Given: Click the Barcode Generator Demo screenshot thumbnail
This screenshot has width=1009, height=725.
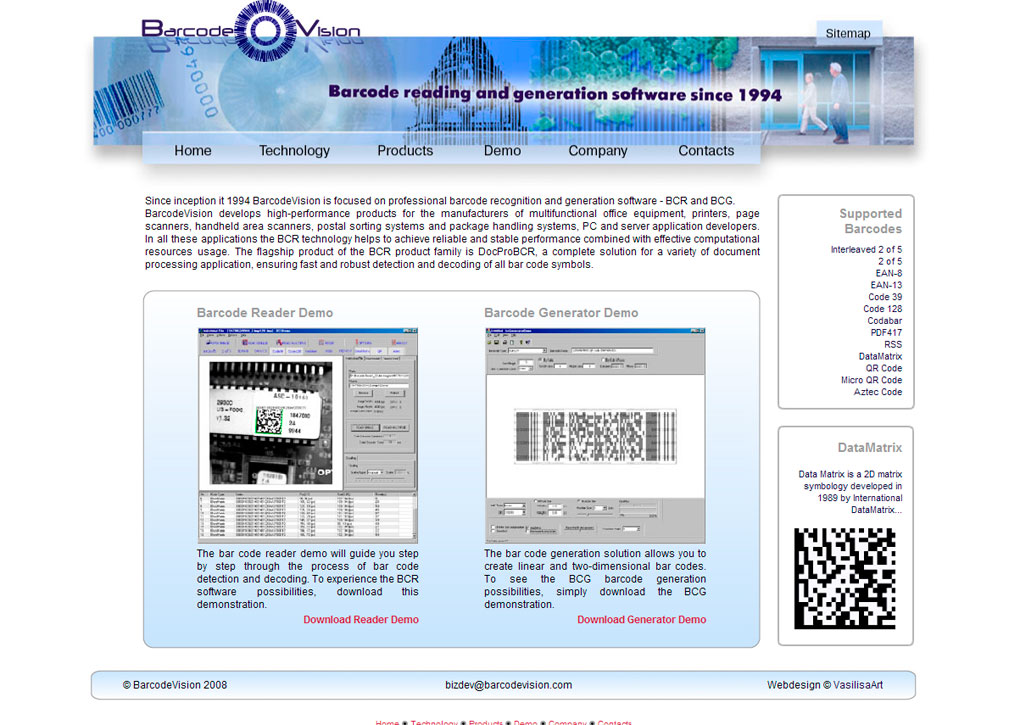Looking at the screenshot, I should [595, 436].
